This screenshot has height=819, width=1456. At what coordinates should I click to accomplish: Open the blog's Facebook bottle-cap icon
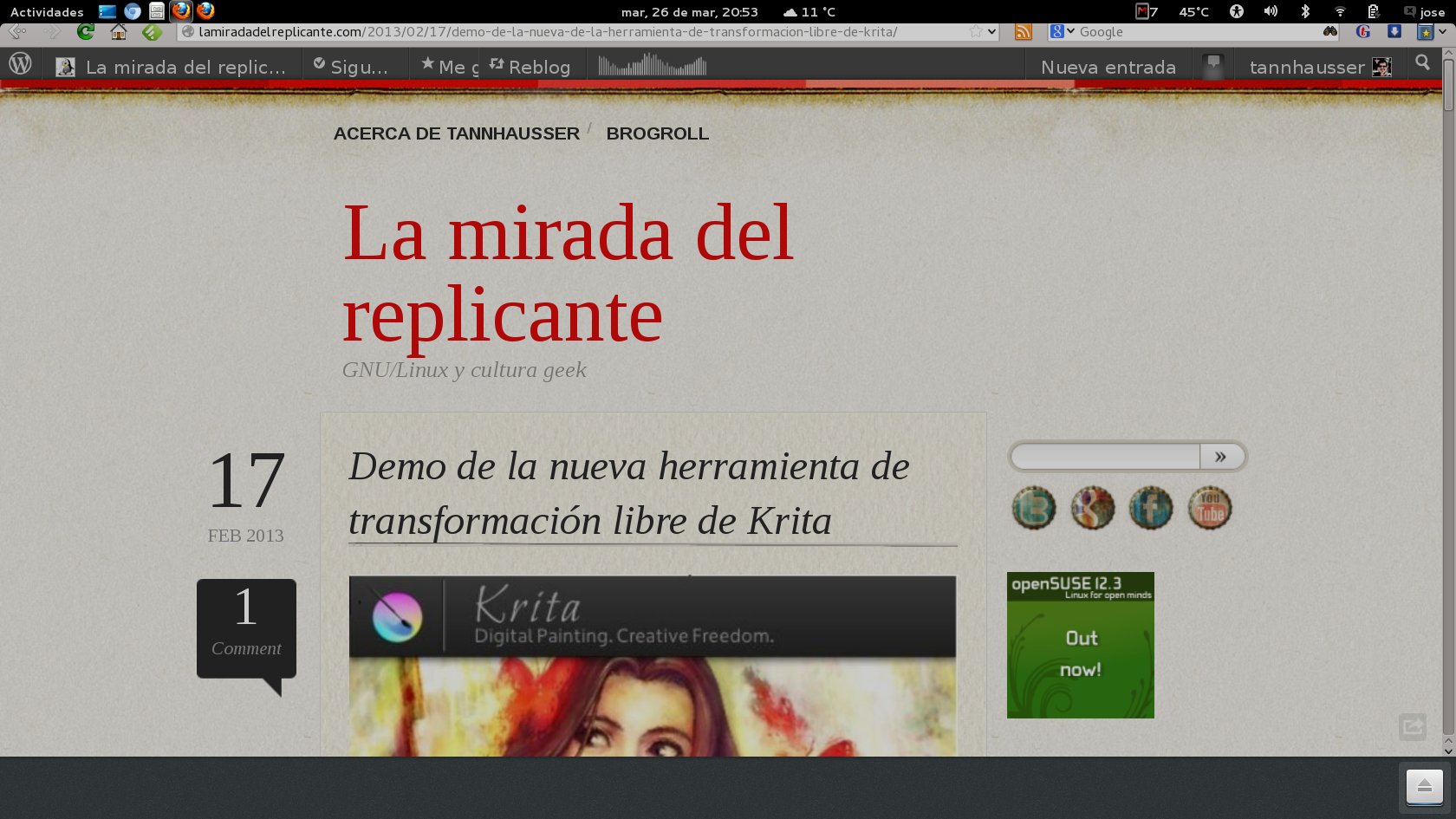[1151, 508]
